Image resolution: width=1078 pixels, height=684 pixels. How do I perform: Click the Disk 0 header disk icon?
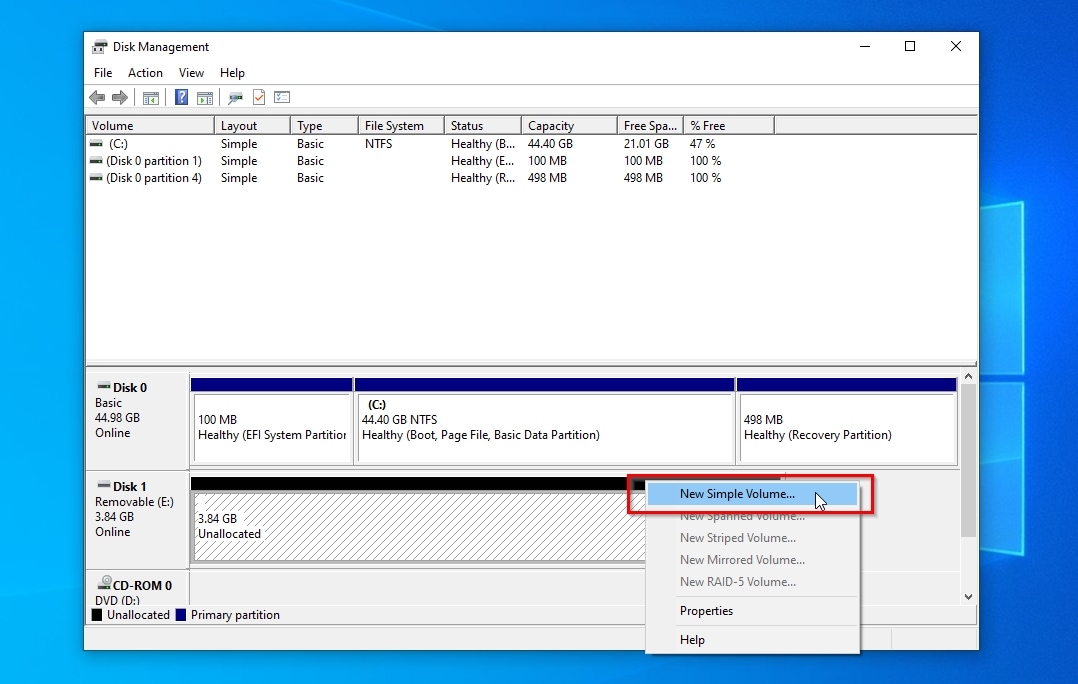pos(104,386)
